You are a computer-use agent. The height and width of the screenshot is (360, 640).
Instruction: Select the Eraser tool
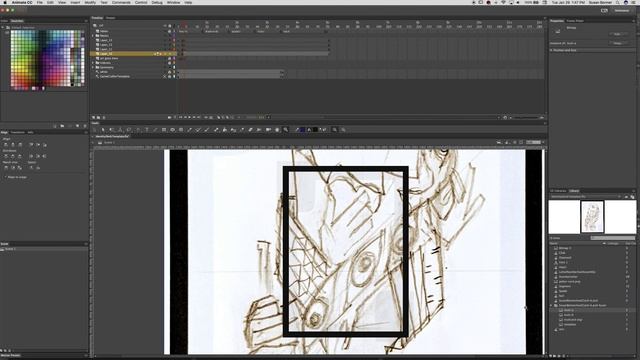pyautogui.click(x=250, y=130)
